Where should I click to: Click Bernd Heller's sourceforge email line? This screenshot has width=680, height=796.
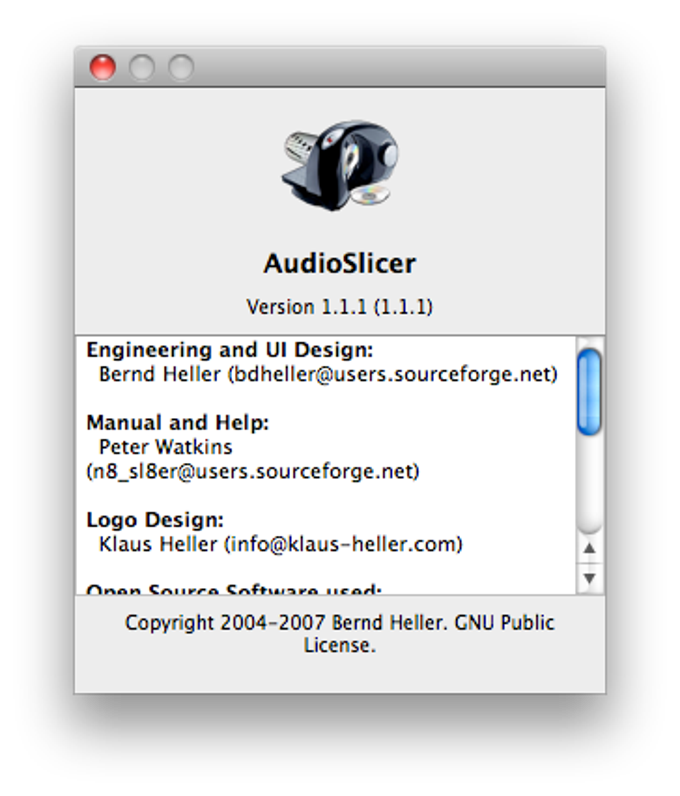tap(328, 375)
